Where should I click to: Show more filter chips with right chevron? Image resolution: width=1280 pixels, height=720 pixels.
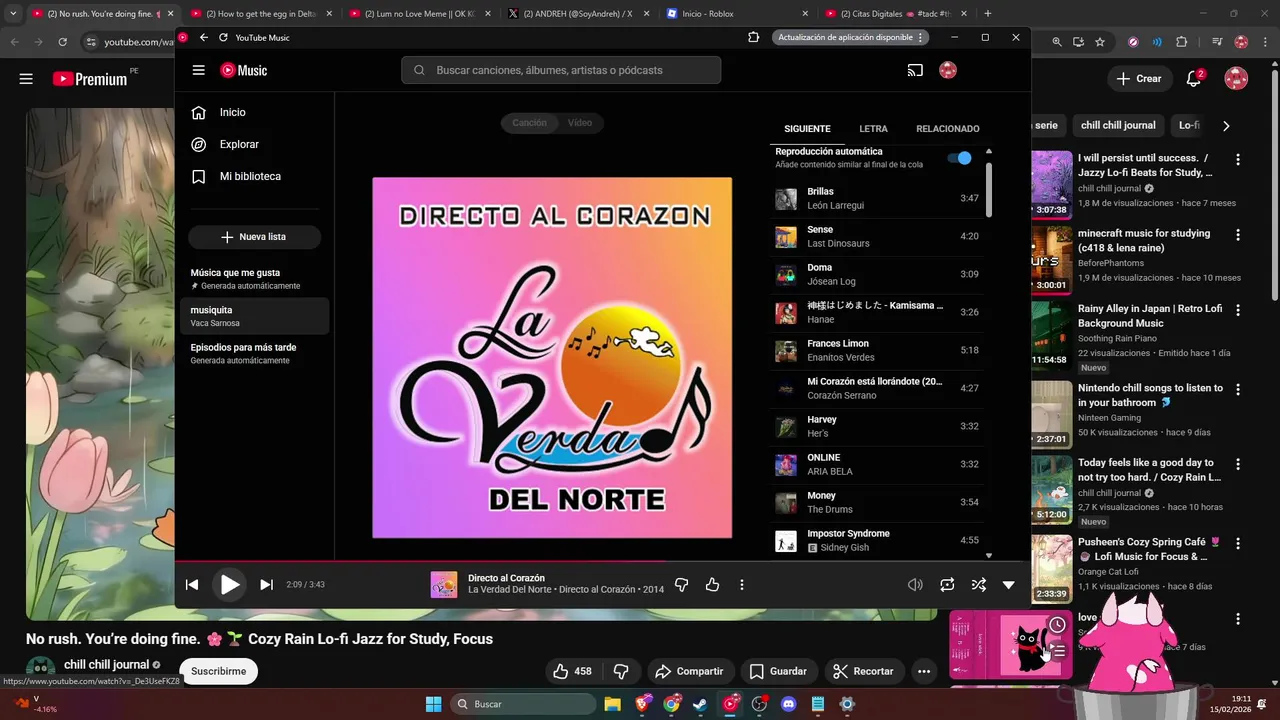pos(1226,126)
